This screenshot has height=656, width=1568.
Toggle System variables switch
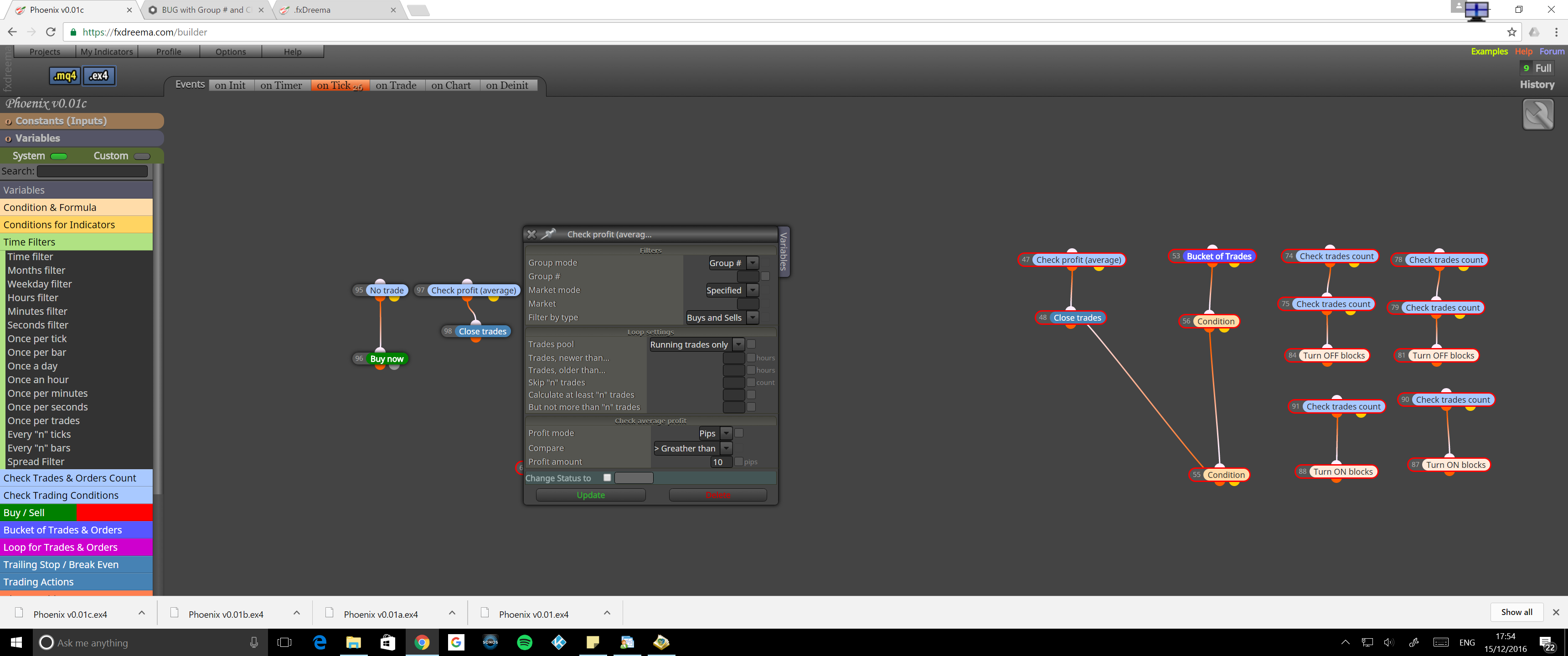pos(59,156)
